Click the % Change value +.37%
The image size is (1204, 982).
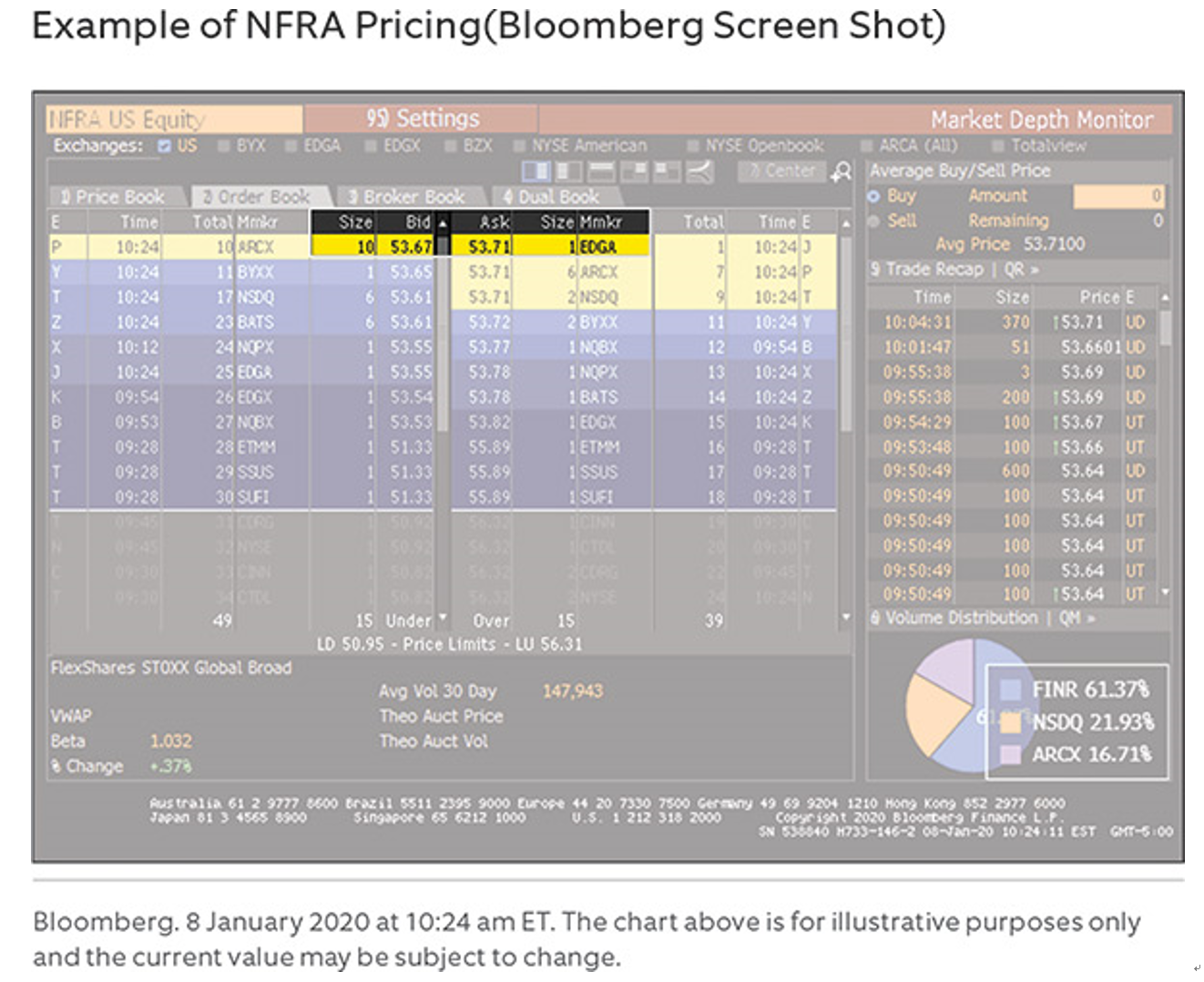pos(171,766)
